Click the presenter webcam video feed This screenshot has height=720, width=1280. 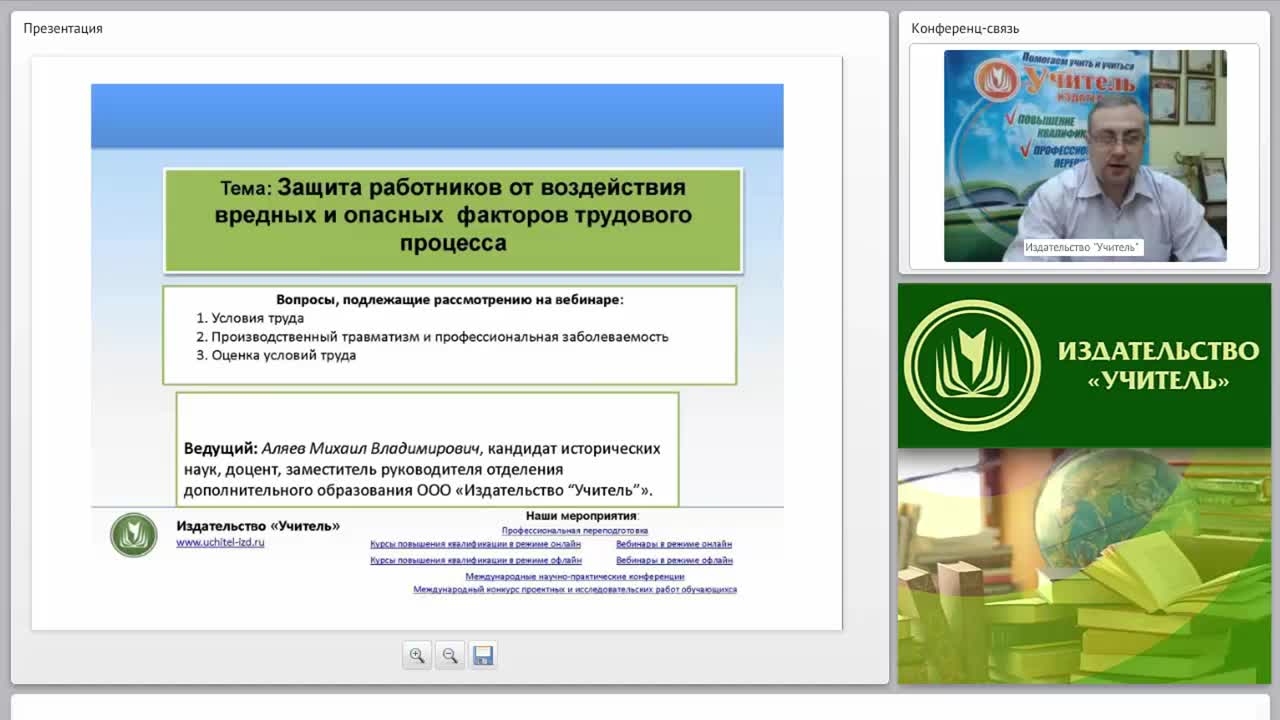(x=1085, y=156)
